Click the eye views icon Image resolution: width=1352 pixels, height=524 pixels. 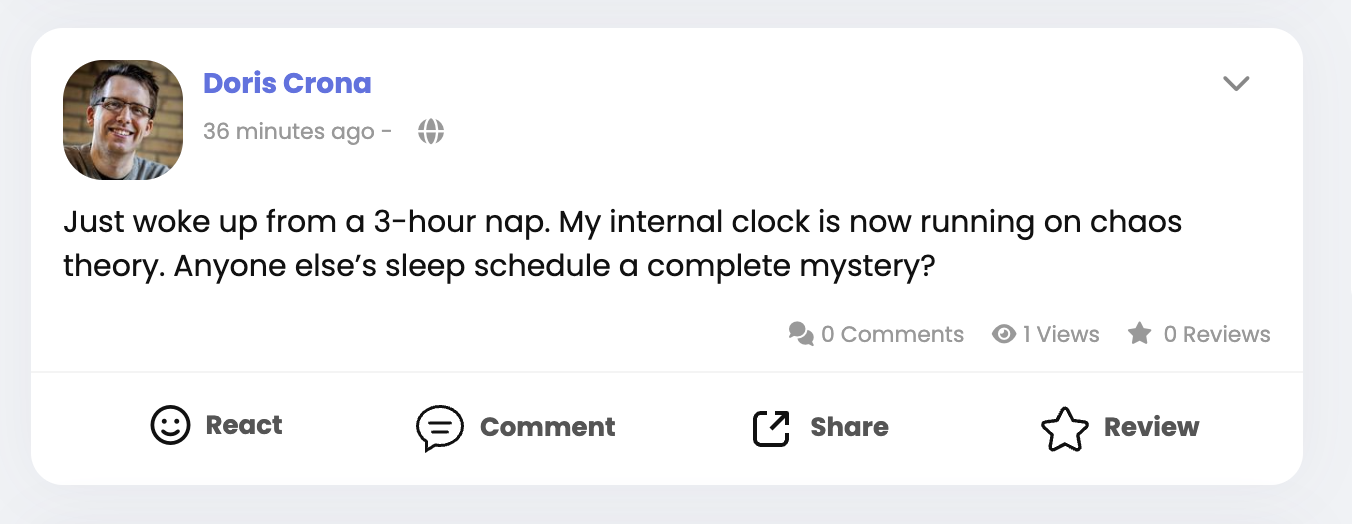pyautogui.click(x=1004, y=334)
